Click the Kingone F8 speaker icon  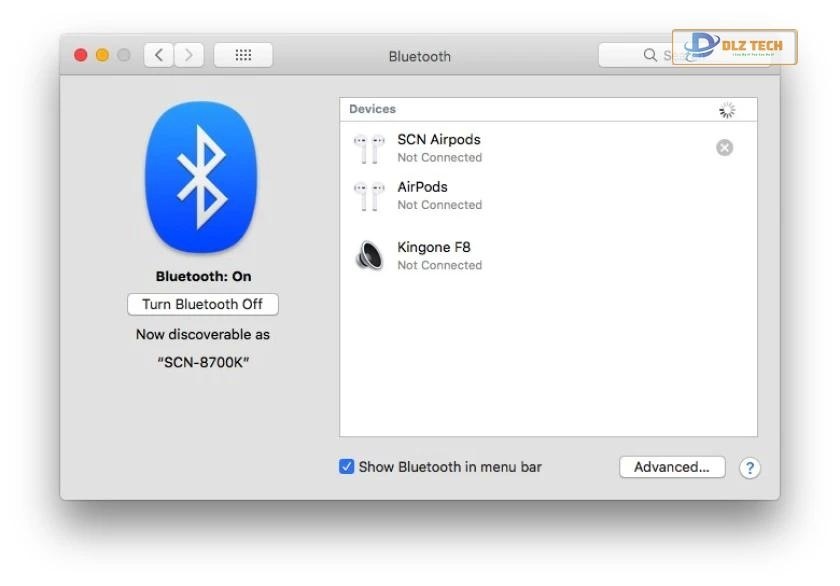(368, 256)
